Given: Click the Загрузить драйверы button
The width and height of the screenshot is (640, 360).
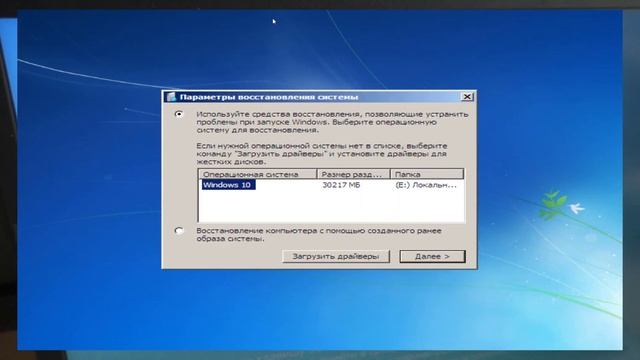Looking at the screenshot, I should point(336,256).
